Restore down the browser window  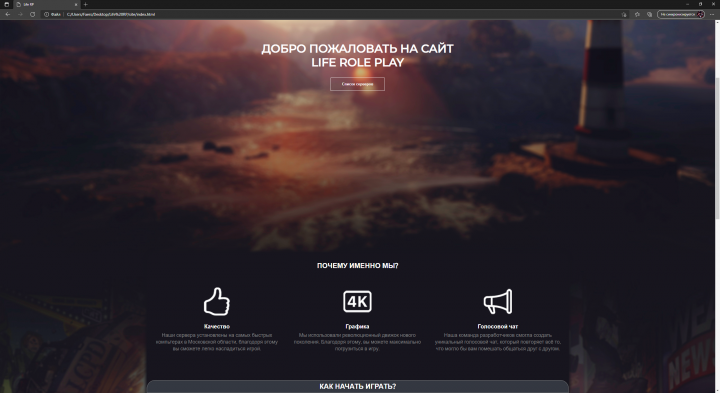pyautogui.click(x=700, y=4)
